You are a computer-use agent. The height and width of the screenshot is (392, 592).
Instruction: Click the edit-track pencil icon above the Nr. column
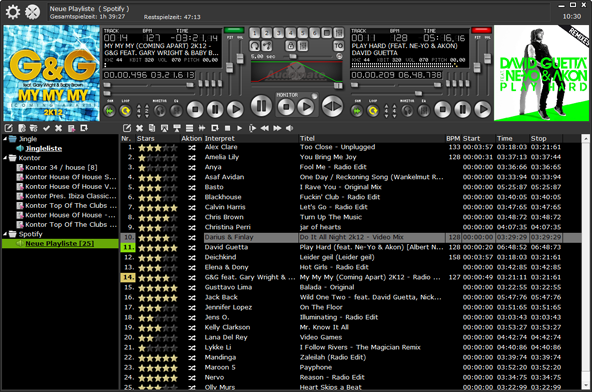click(x=127, y=128)
